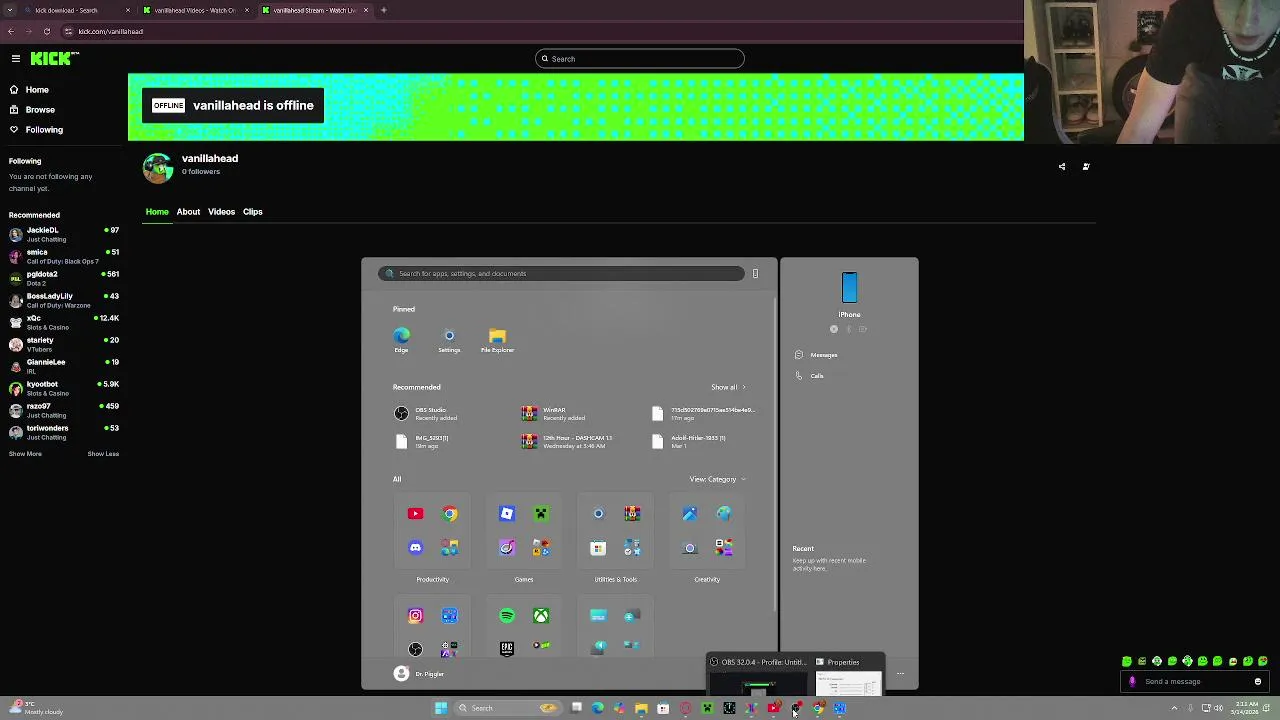The width and height of the screenshot is (1280, 720).
Task: Switch to the Clips channel tab
Action: (252, 212)
